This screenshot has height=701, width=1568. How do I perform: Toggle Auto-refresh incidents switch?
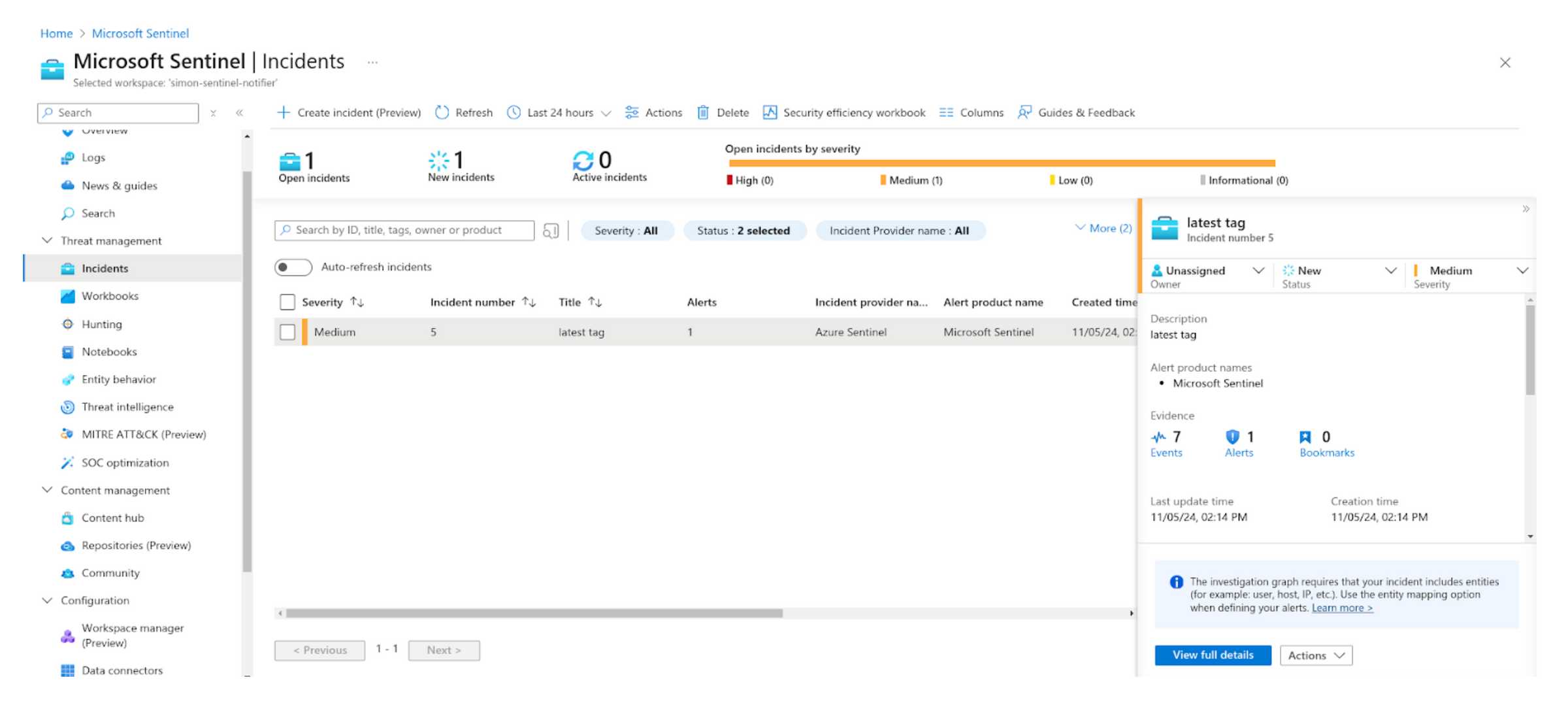[x=293, y=267]
